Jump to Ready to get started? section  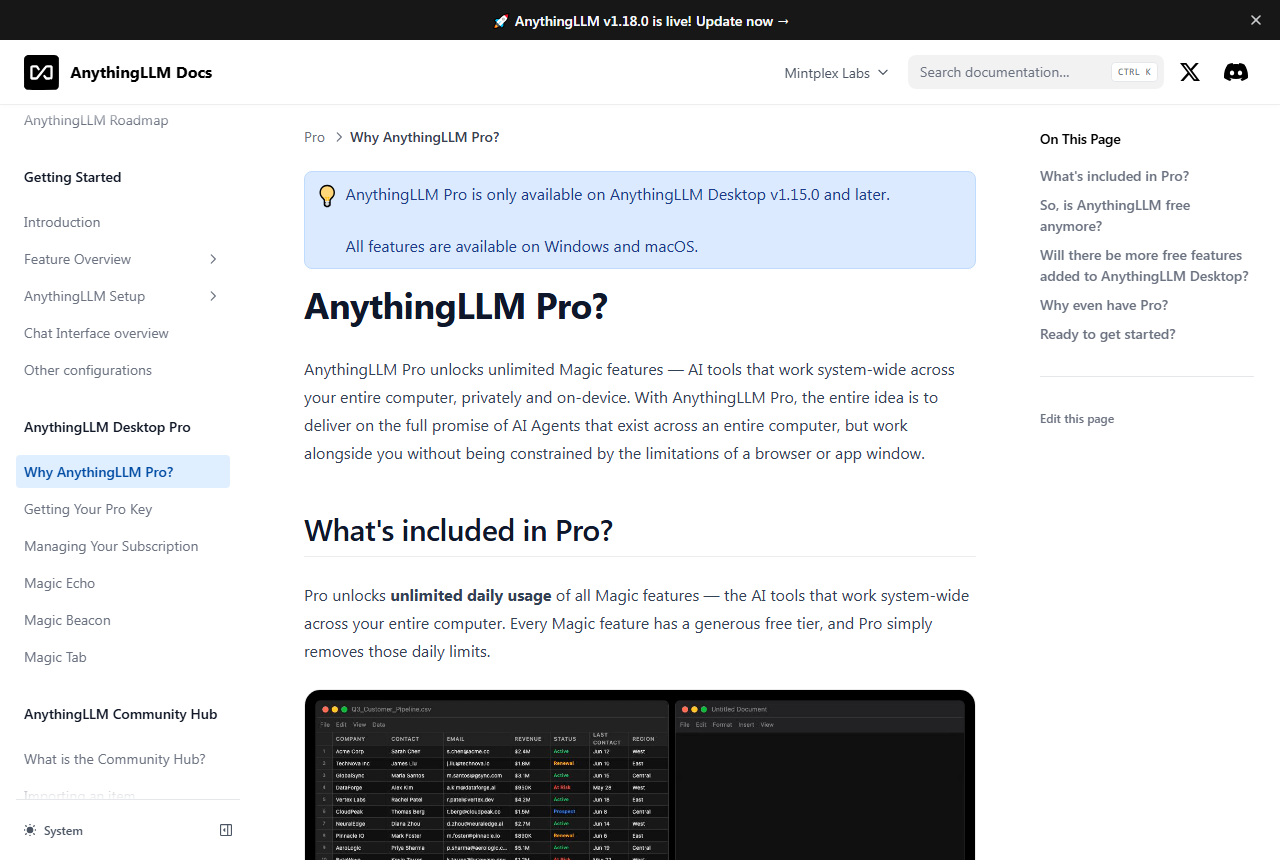pos(1108,334)
